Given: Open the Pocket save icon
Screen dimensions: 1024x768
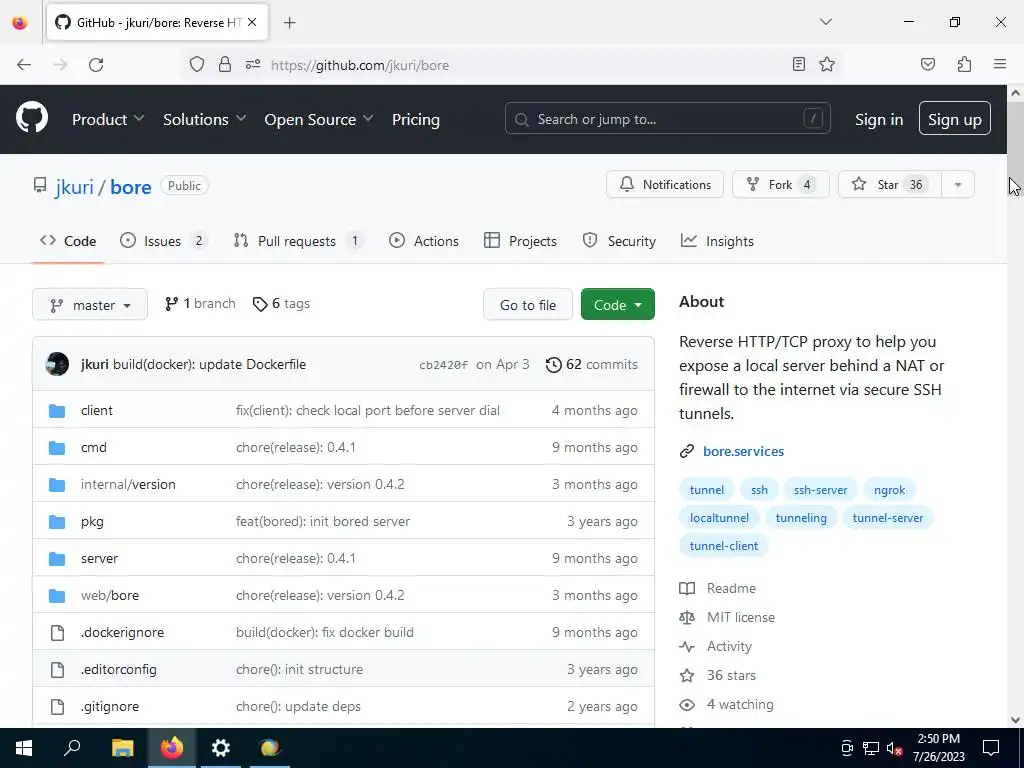Looking at the screenshot, I should [x=927, y=64].
